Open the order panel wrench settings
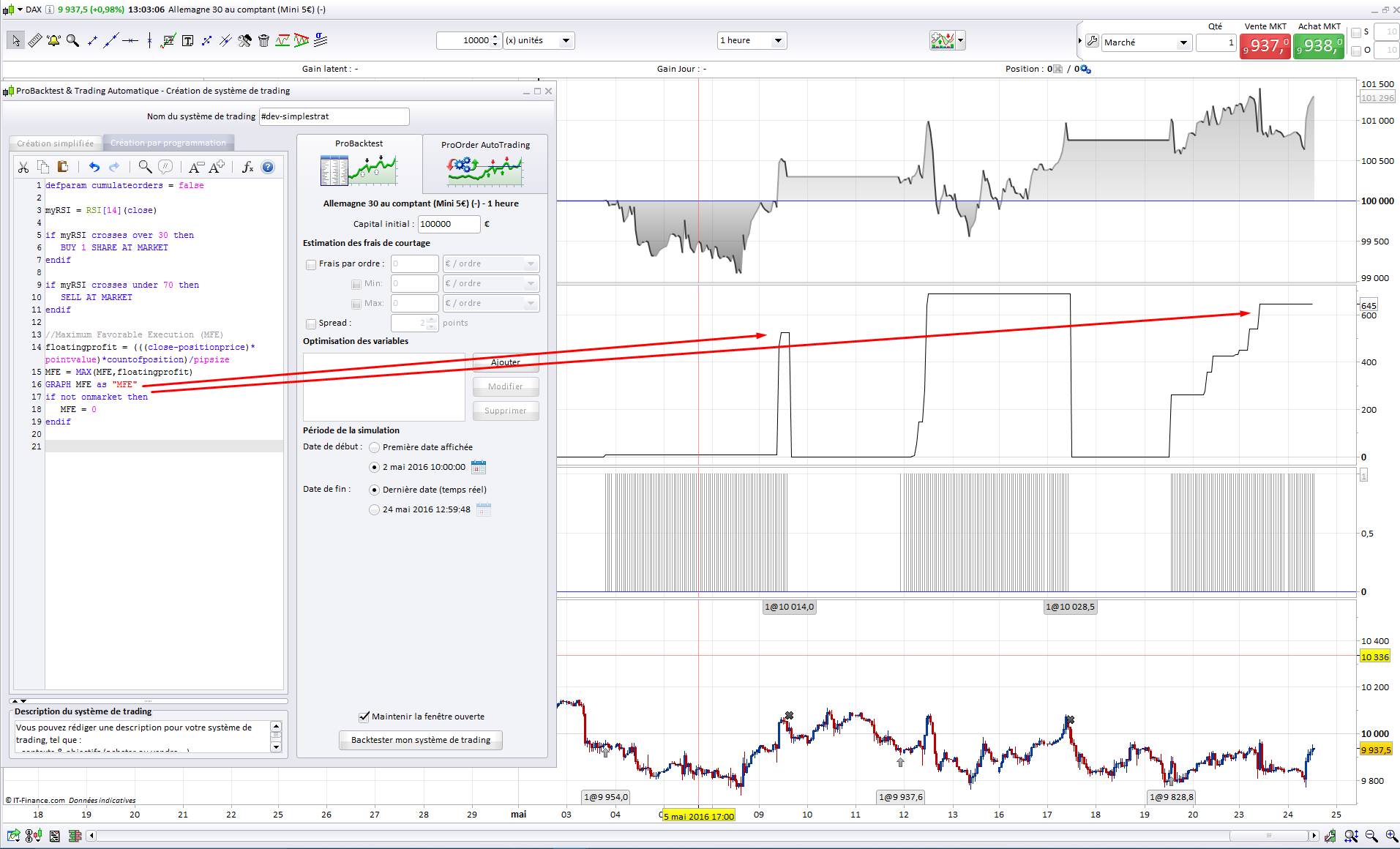 [x=1092, y=42]
